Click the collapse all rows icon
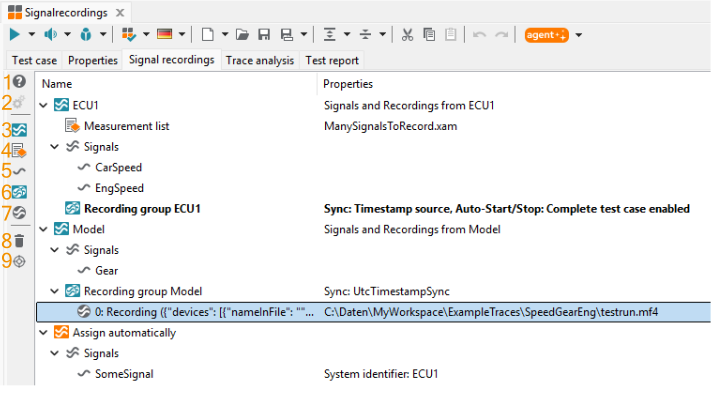712x398 pixels. click(365, 35)
